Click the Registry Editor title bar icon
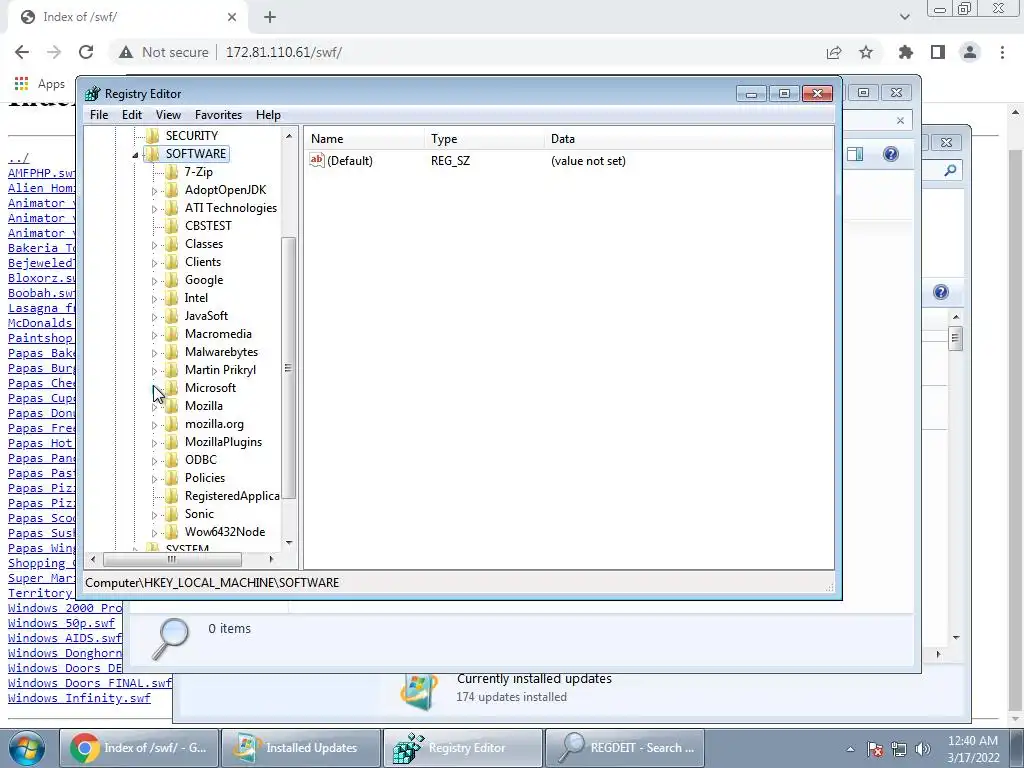The height and width of the screenshot is (768, 1024). pos(93,94)
